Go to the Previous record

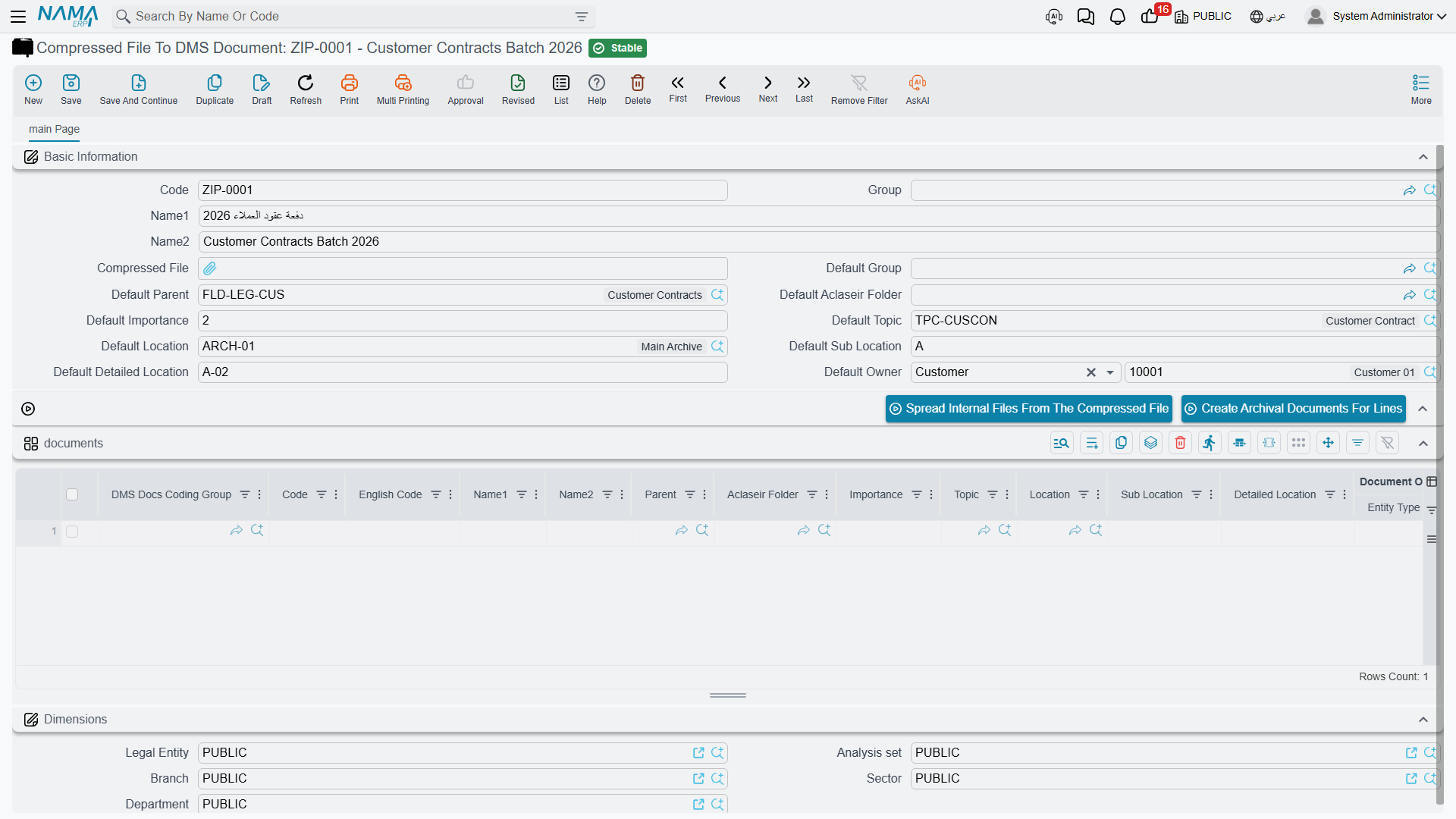coord(723,89)
